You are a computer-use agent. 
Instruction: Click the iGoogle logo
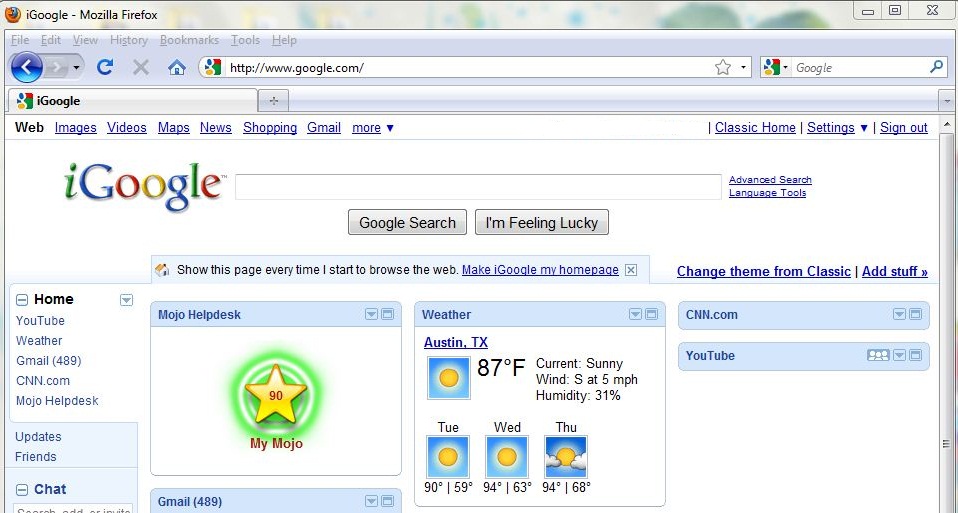coord(144,186)
